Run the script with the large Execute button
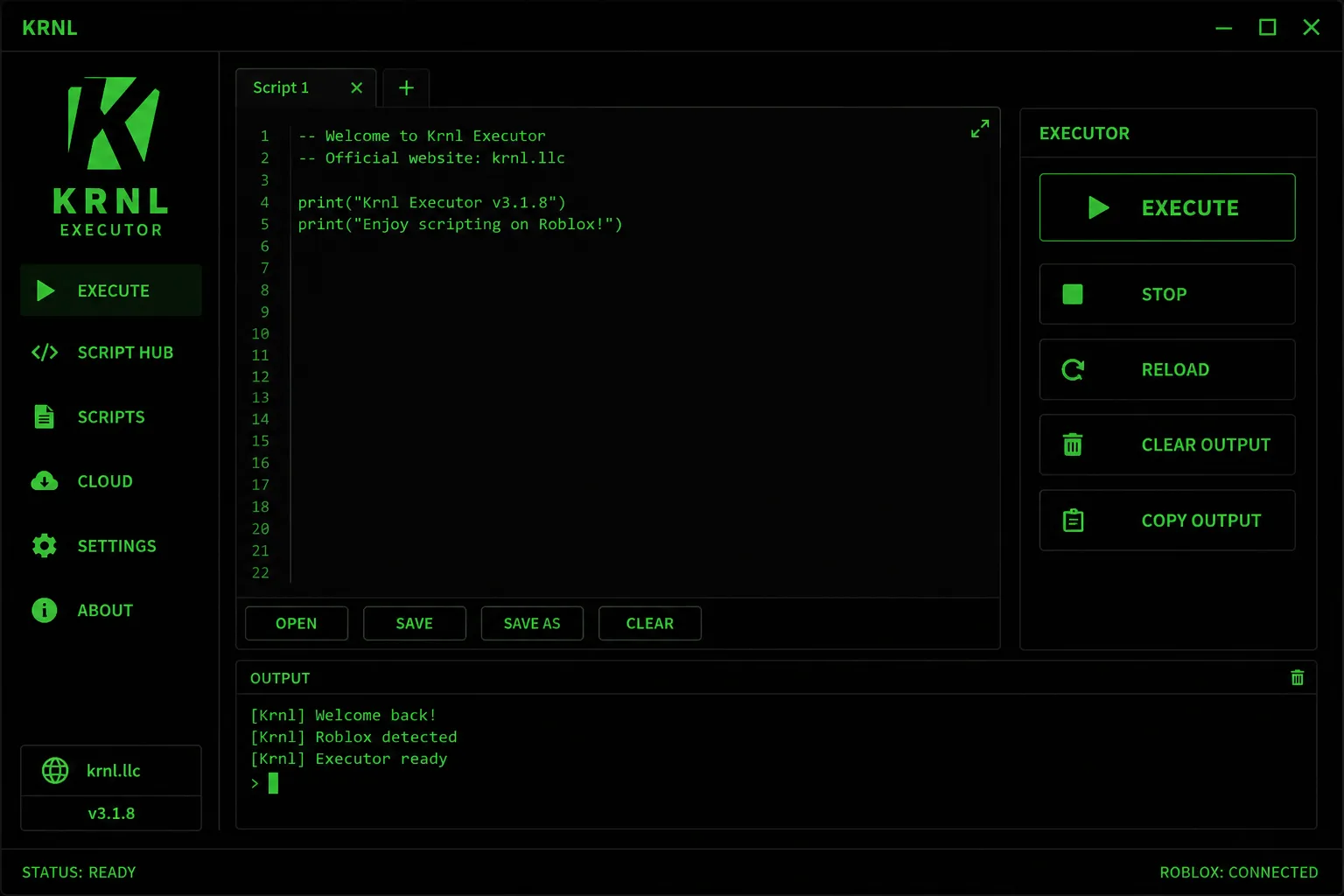Viewport: 1344px width, 896px height. [1167, 207]
